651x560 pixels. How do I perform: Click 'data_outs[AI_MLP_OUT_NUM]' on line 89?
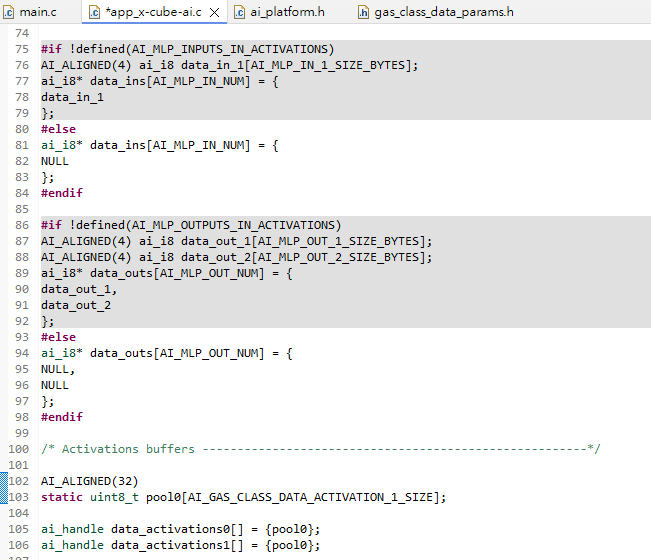(x=177, y=273)
